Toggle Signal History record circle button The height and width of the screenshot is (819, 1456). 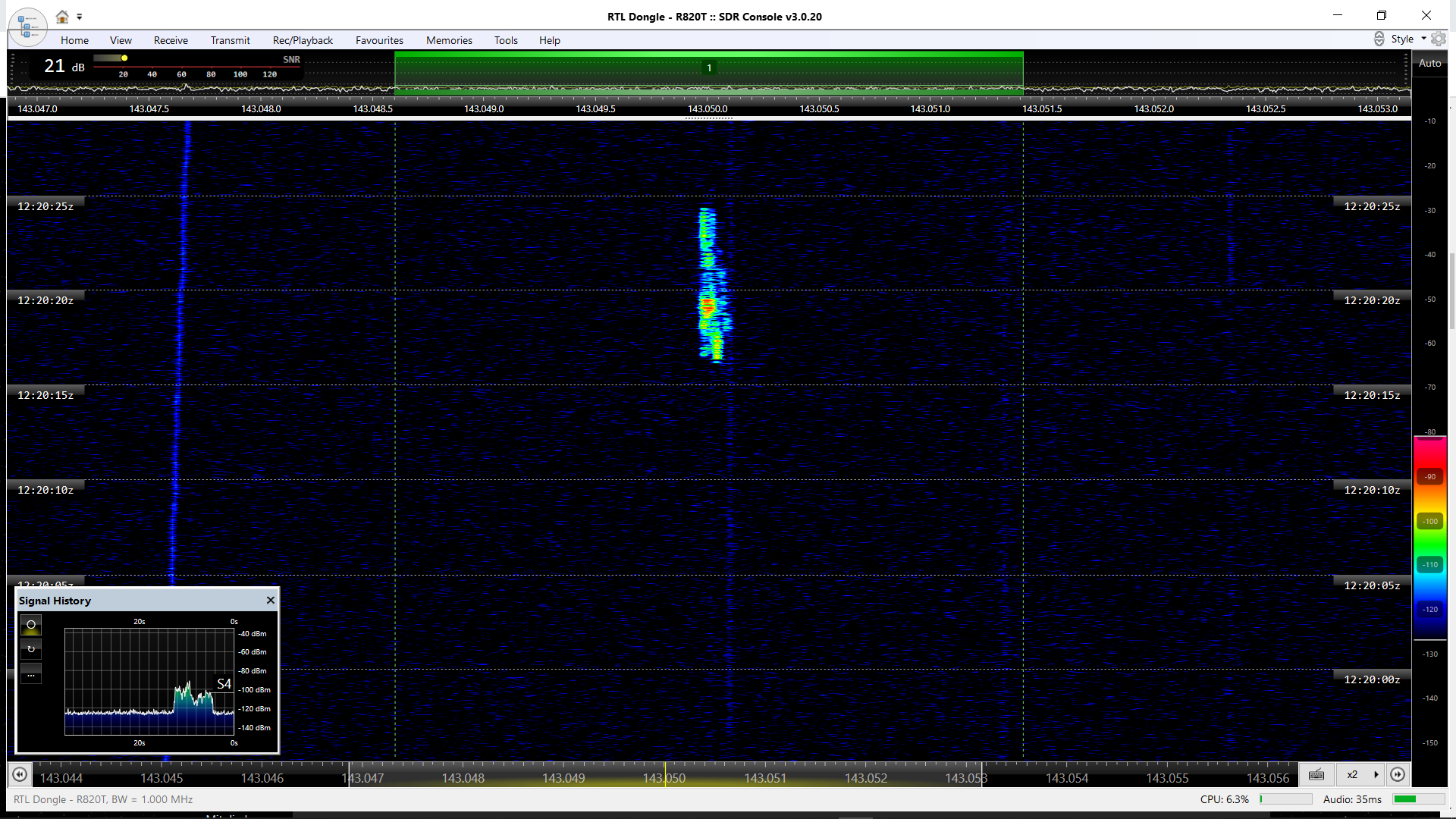[x=31, y=625]
